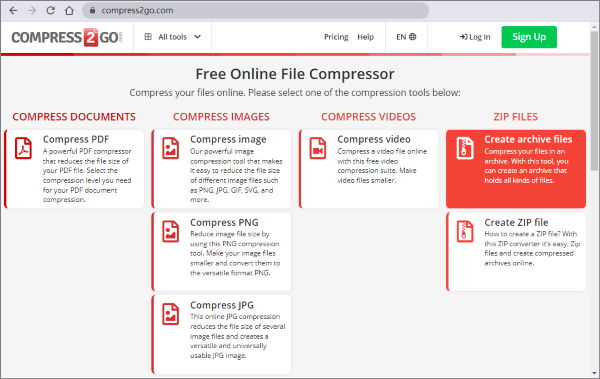Click the scrollbar up arrow
The height and width of the screenshot is (379, 600).
click(x=594, y=27)
